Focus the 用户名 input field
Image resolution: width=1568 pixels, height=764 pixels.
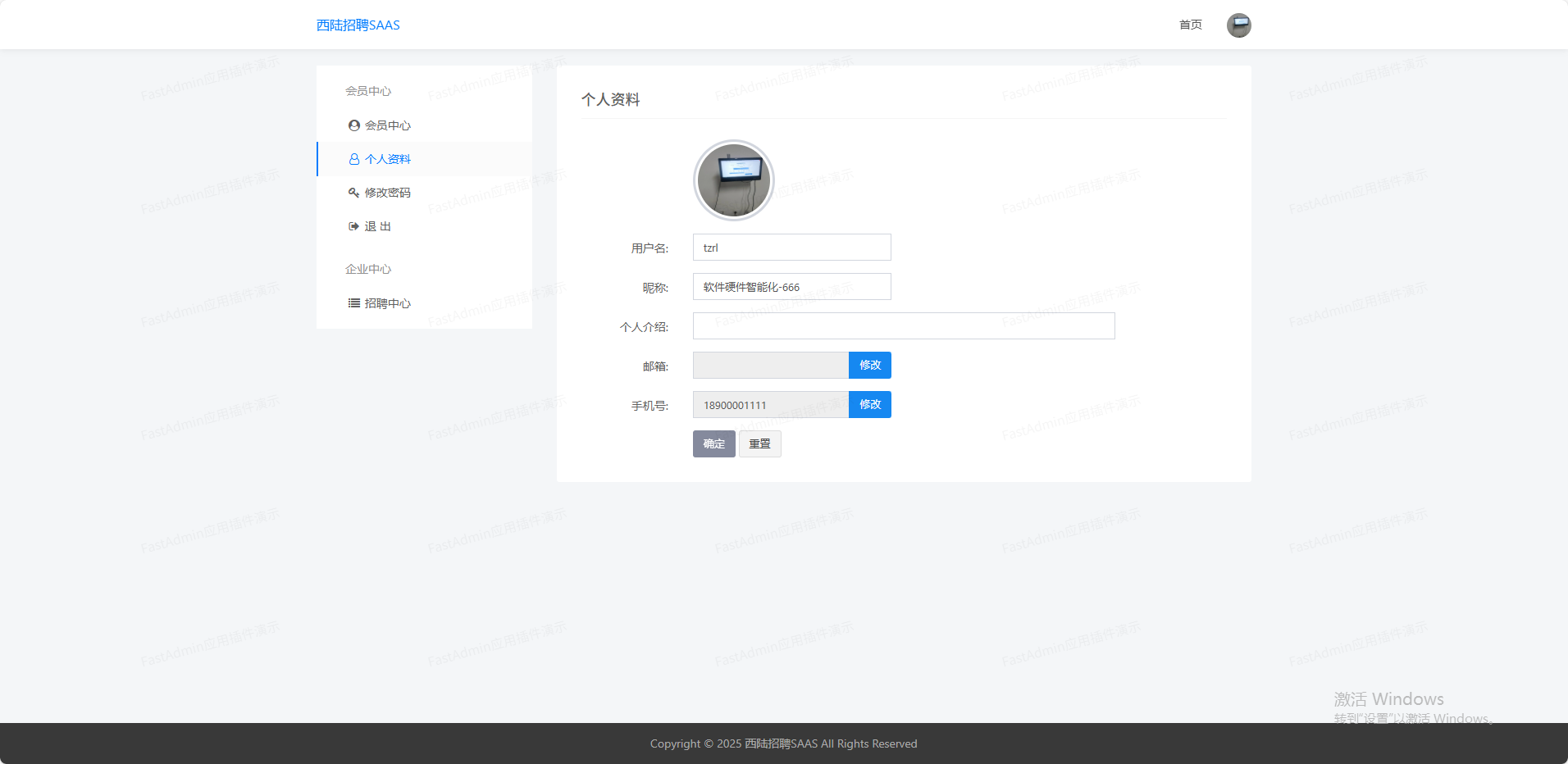(791, 248)
